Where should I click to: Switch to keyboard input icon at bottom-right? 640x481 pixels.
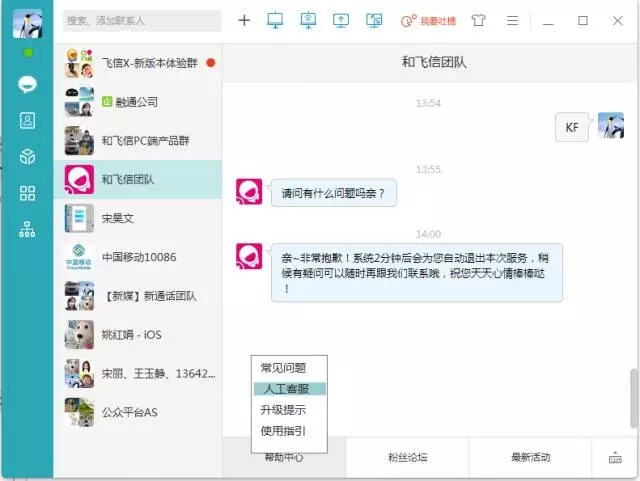[615, 458]
